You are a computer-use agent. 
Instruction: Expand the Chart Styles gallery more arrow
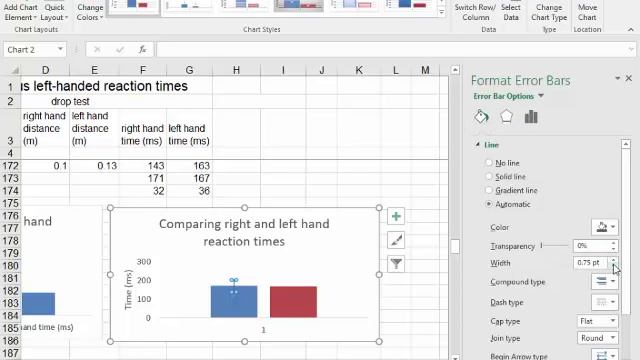tap(441, 12)
